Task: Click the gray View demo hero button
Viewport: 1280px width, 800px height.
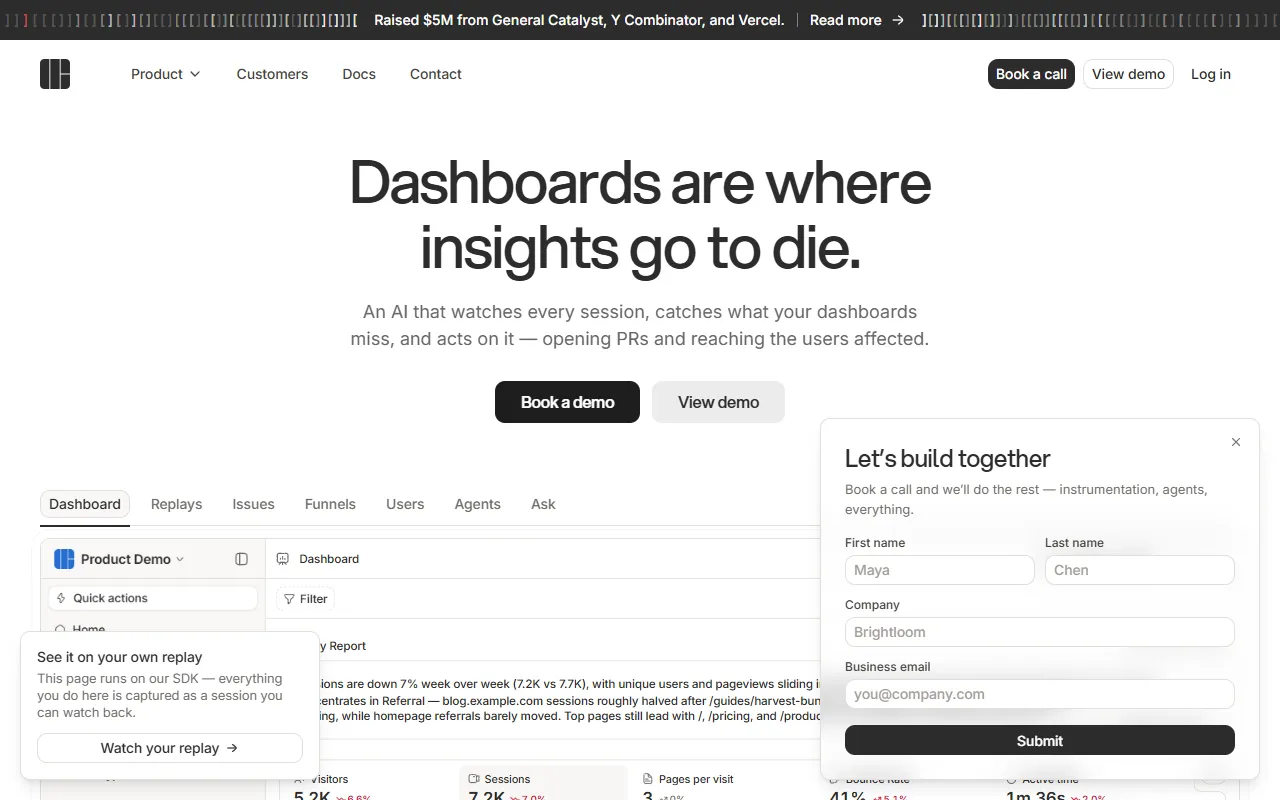Action: click(718, 402)
